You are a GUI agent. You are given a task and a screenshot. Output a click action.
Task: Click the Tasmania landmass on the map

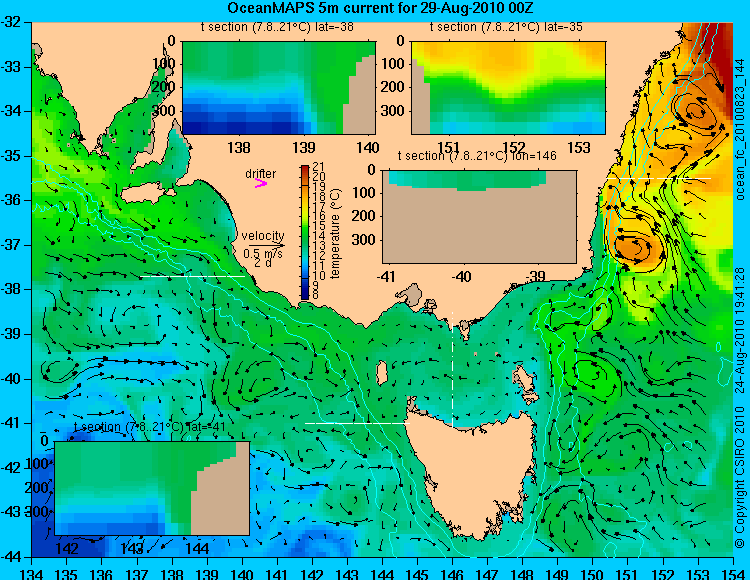point(474,471)
